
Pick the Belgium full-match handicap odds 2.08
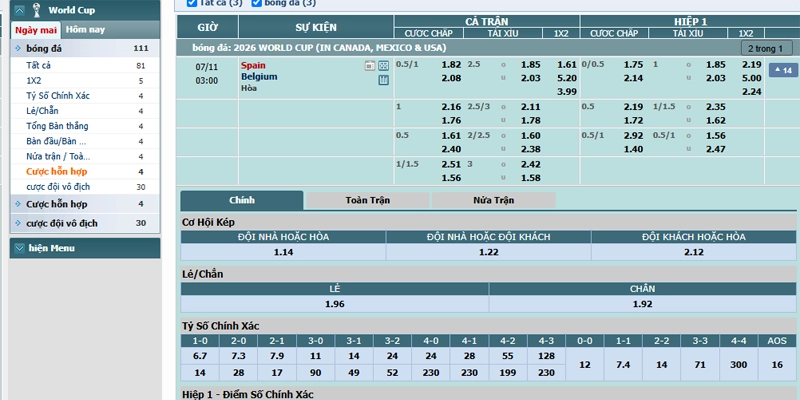point(452,78)
